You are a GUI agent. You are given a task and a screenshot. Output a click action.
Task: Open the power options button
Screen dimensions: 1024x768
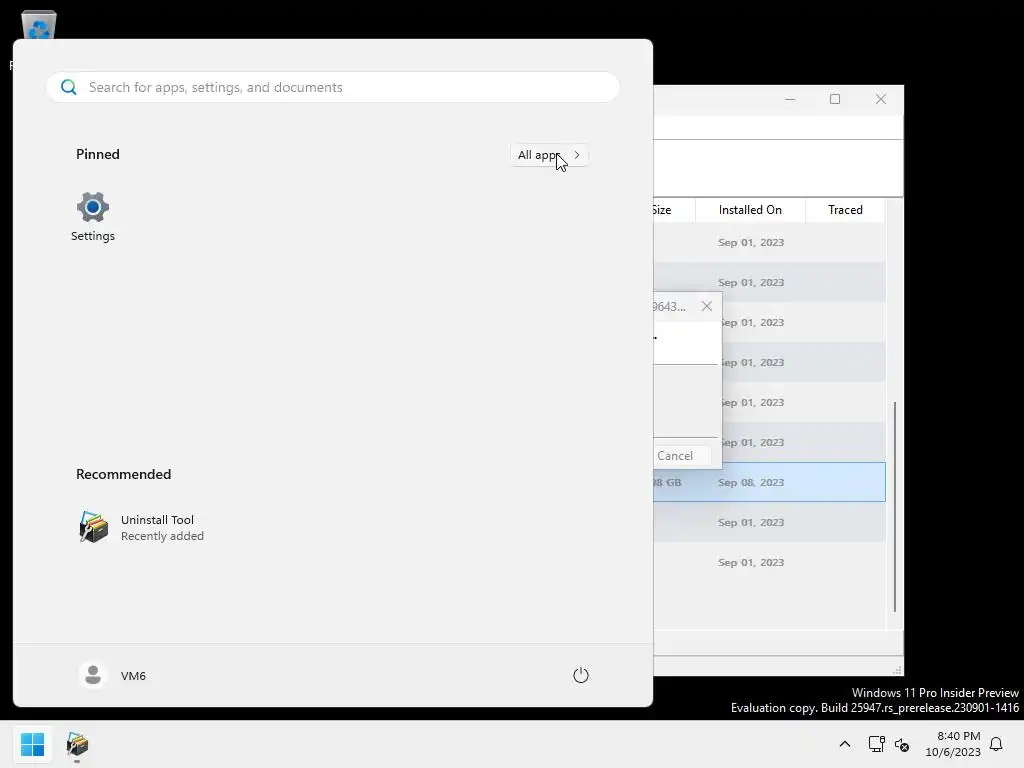[581, 675]
